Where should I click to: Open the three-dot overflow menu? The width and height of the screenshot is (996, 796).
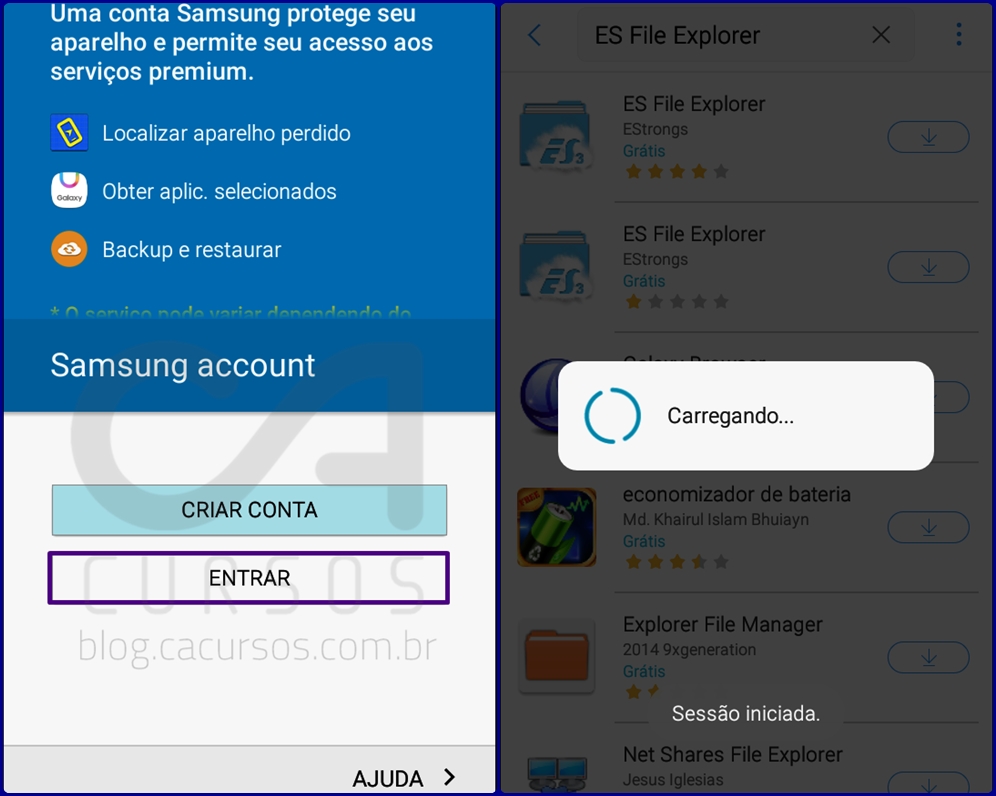(959, 35)
